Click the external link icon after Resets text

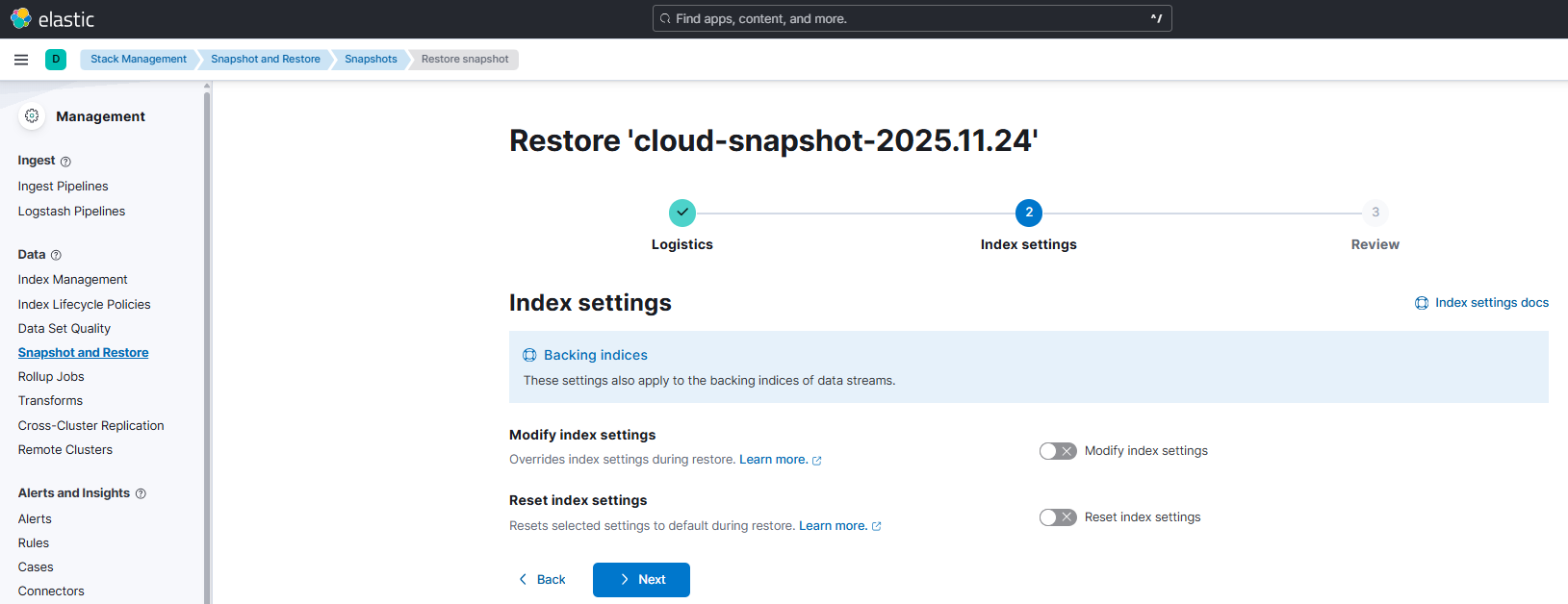pos(877,526)
